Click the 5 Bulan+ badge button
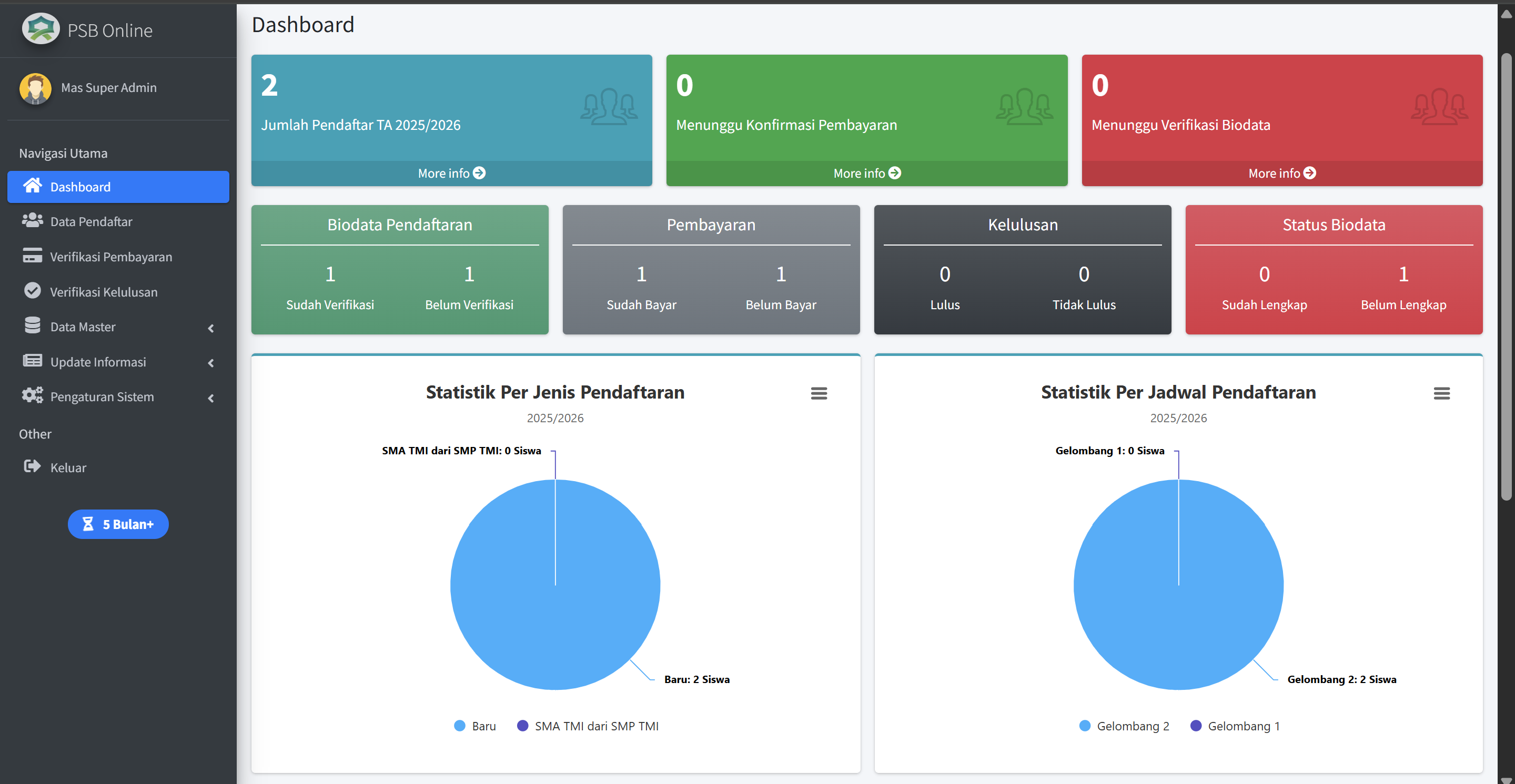This screenshot has width=1515, height=784. coord(118,524)
